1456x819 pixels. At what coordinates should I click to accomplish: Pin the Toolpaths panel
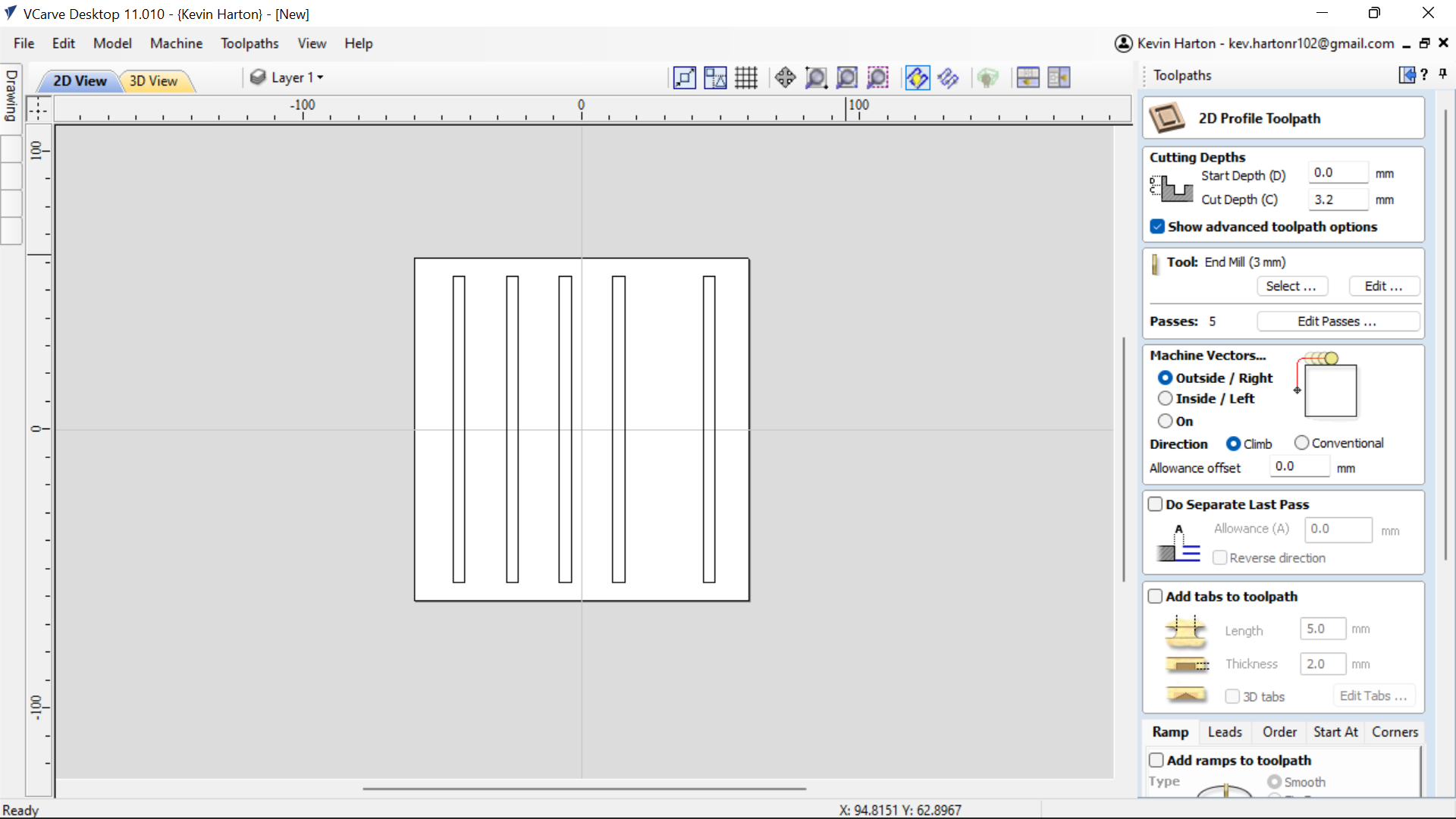pyautogui.click(x=1443, y=74)
